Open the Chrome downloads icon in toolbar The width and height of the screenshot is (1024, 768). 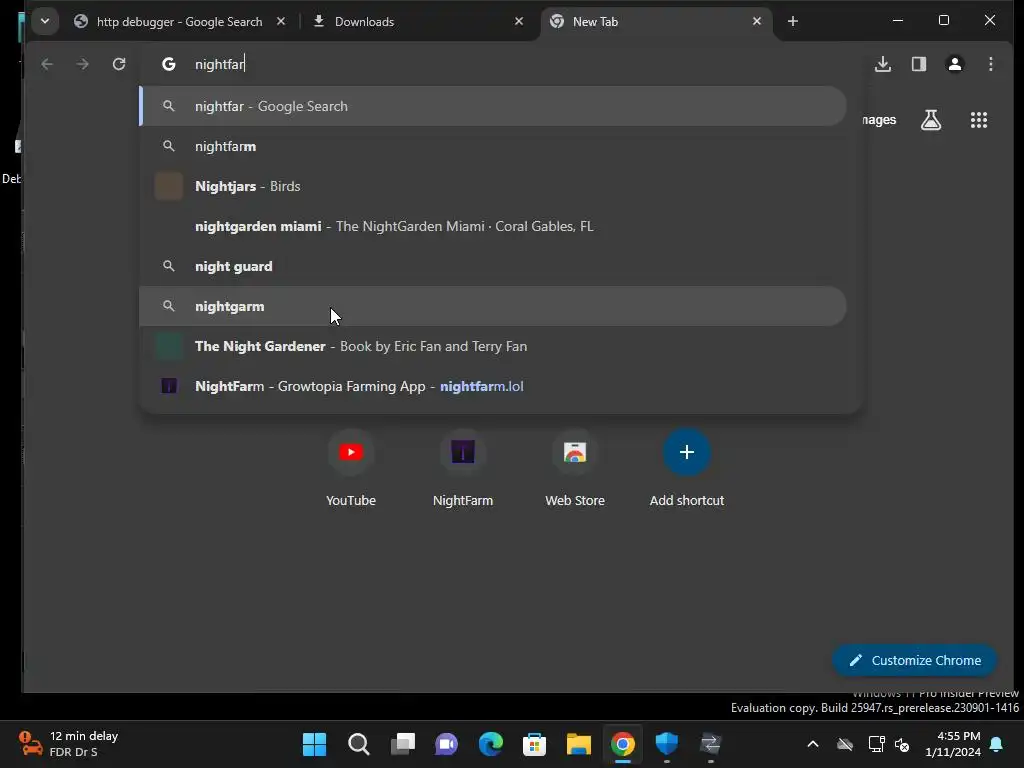click(883, 64)
